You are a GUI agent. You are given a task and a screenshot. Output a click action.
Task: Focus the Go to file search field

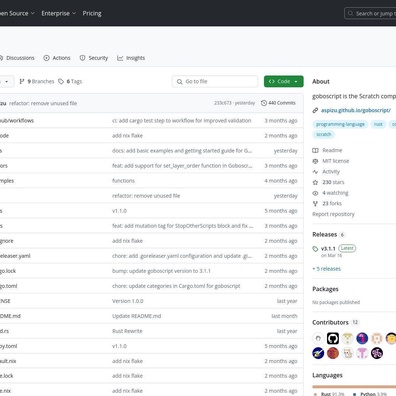pos(215,81)
